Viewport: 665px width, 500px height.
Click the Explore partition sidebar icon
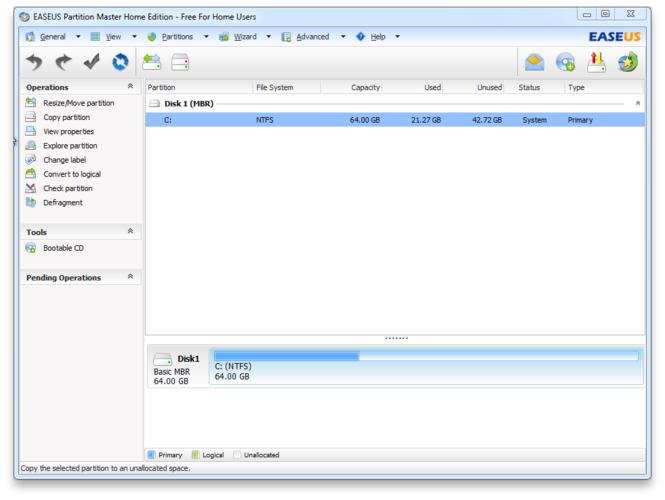pyautogui.click(x=31, y=145)
